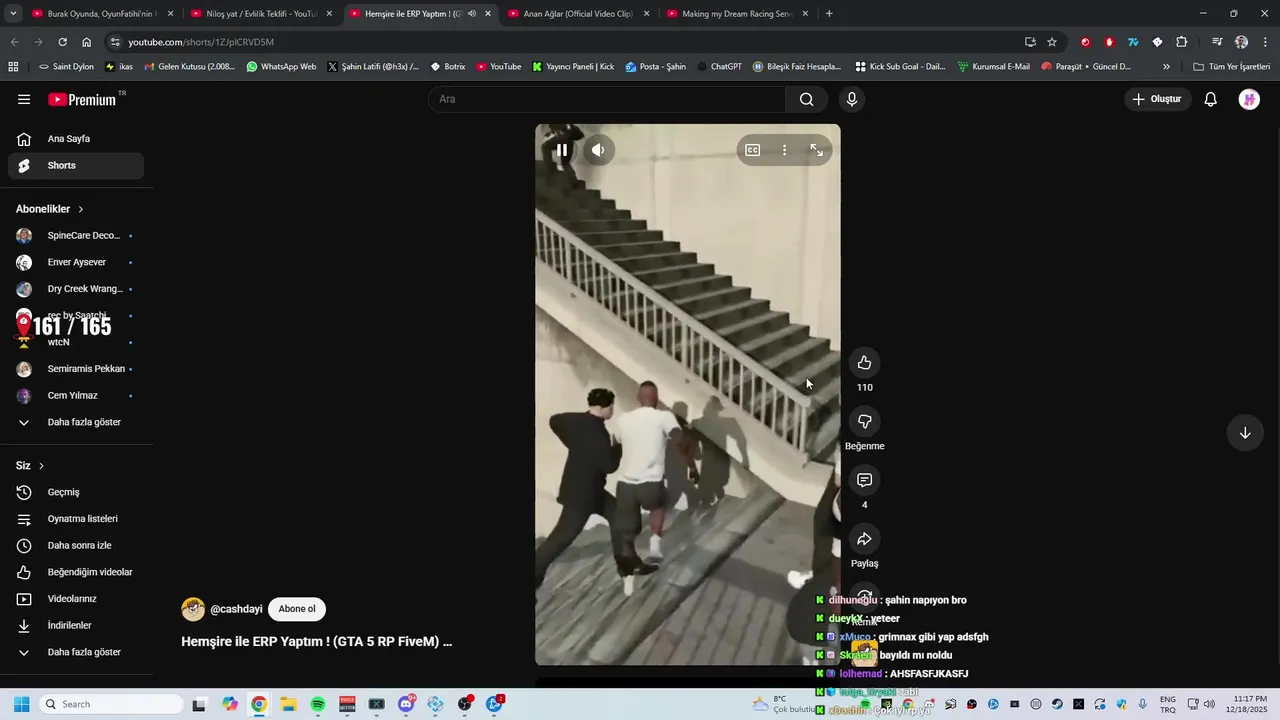Screen dimensions: 1280x720
Task: Start voice search with the microphone
Action: coord(852,99)
